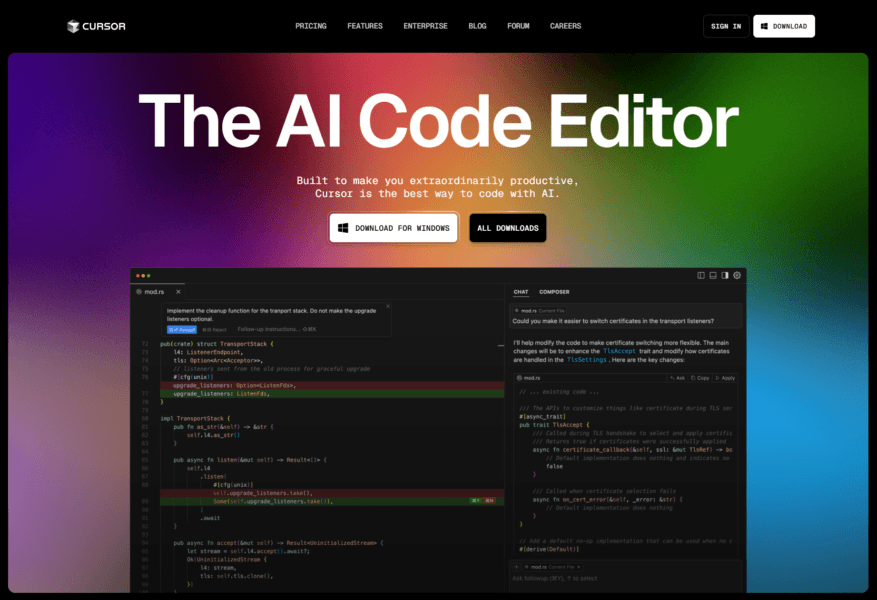Open the Features page

click(x=365, y=26)
